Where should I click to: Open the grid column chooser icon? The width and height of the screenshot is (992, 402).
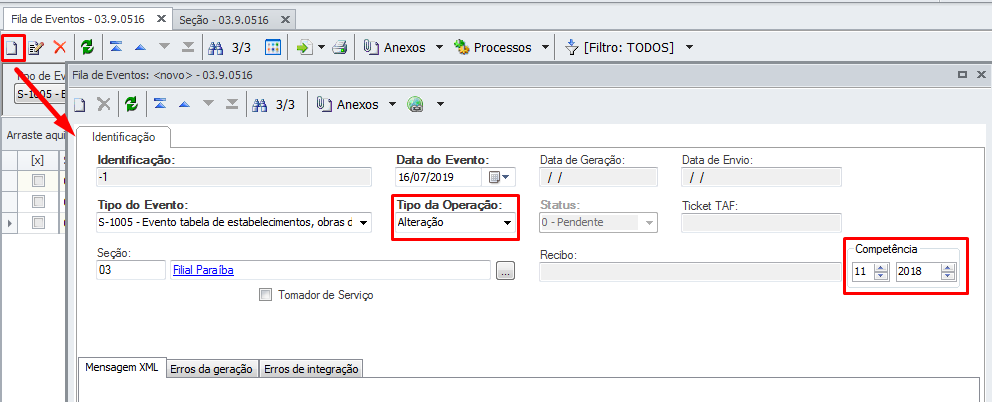(x=273, y=47)
